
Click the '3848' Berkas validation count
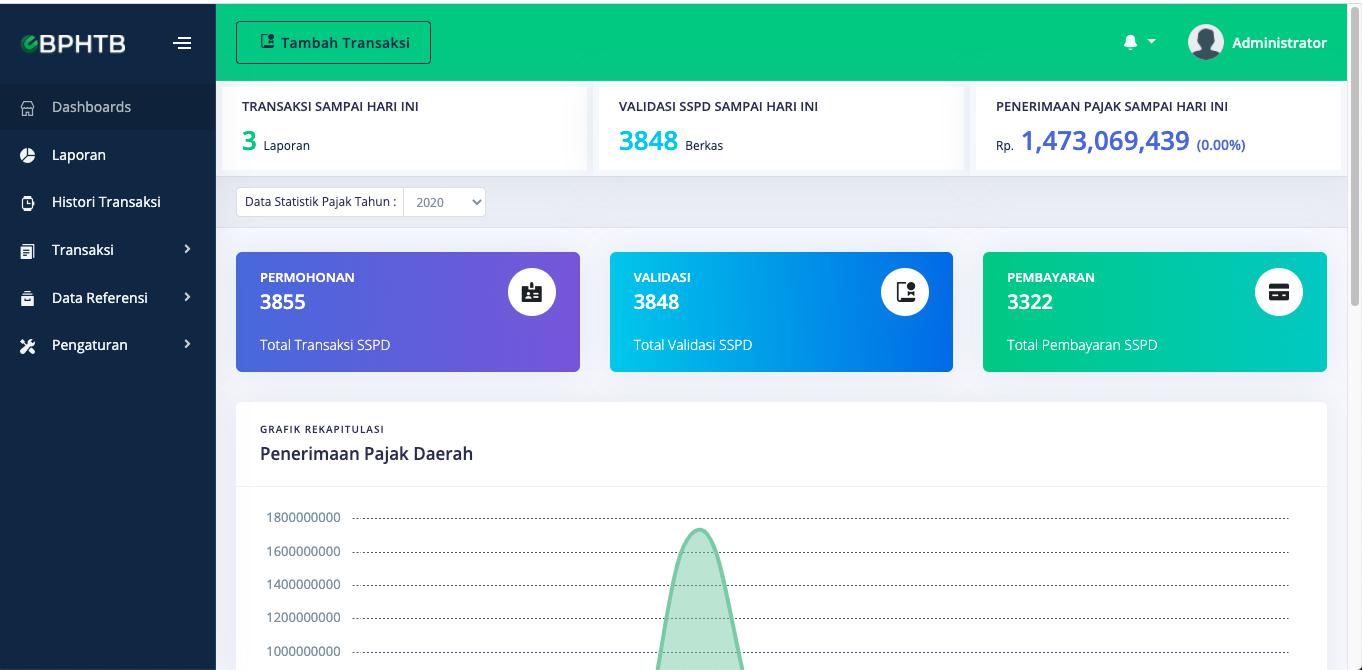pyautogui.click(x=648, y=141)
